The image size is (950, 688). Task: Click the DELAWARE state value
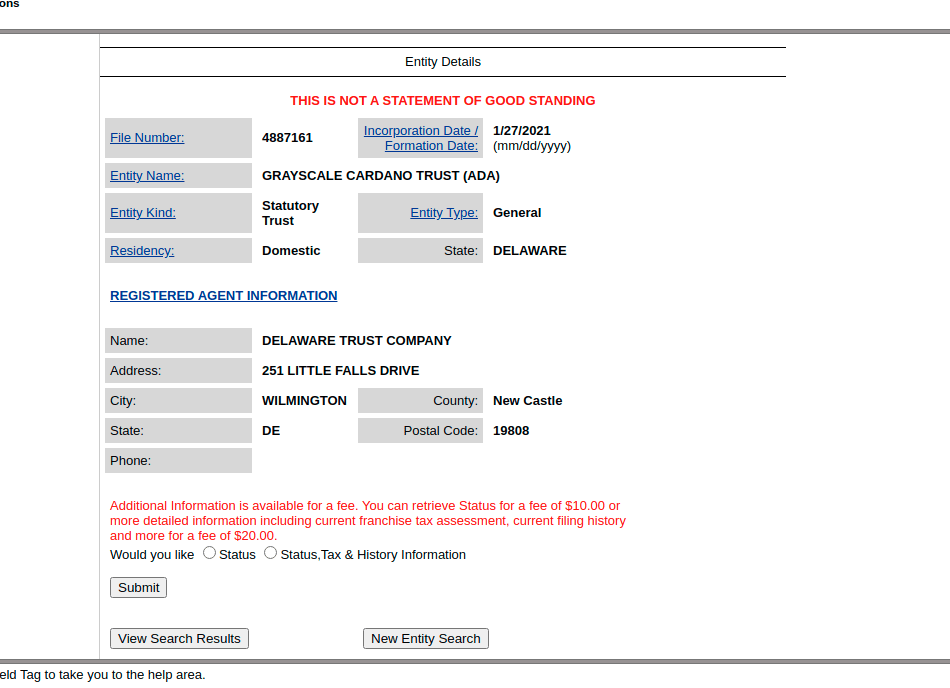coord(530,251)
